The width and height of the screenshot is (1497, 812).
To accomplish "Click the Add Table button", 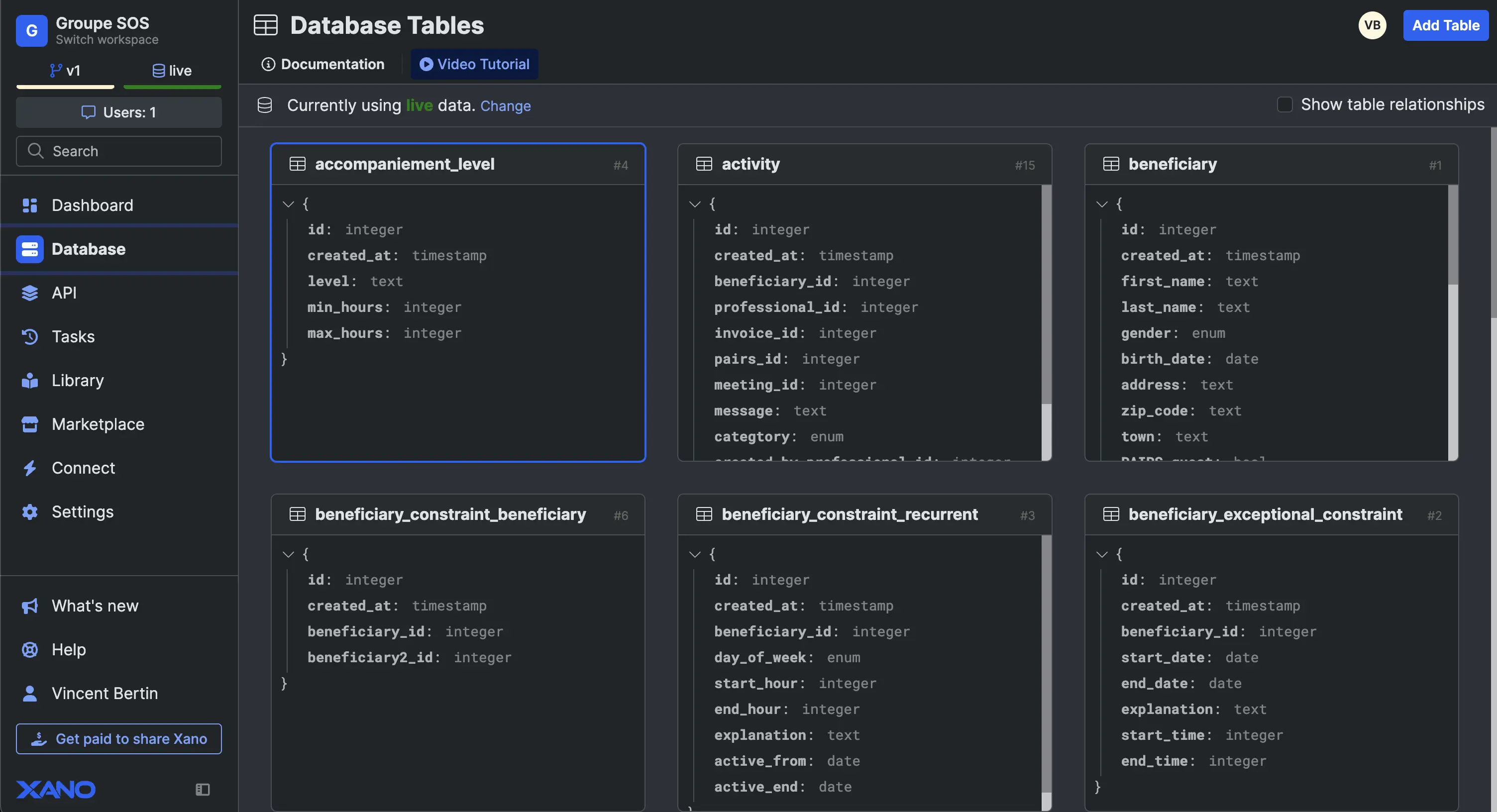I will [1445, 25].
